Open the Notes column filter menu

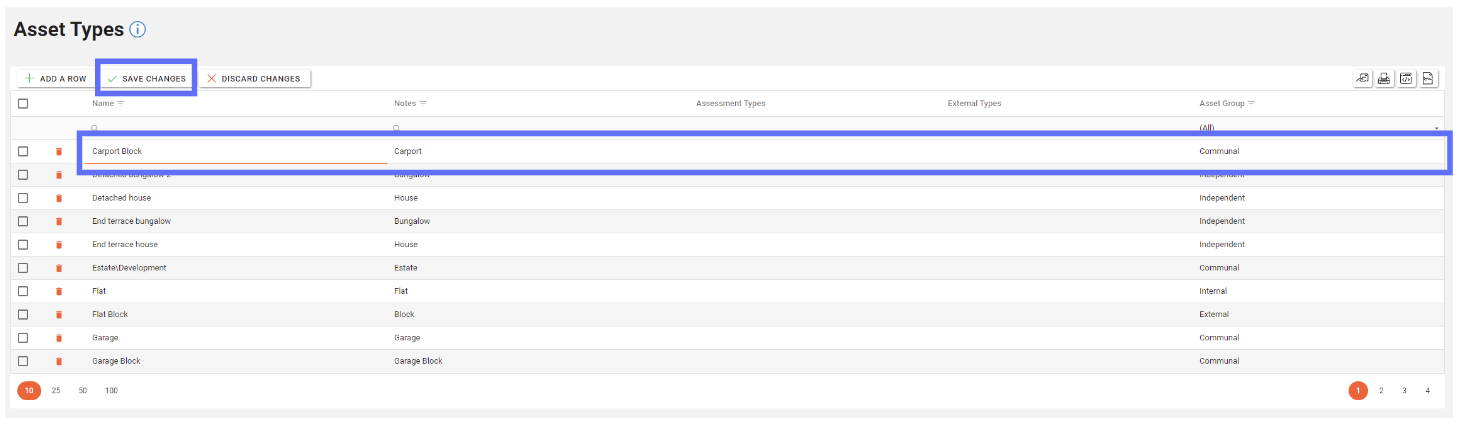[423, 104]
